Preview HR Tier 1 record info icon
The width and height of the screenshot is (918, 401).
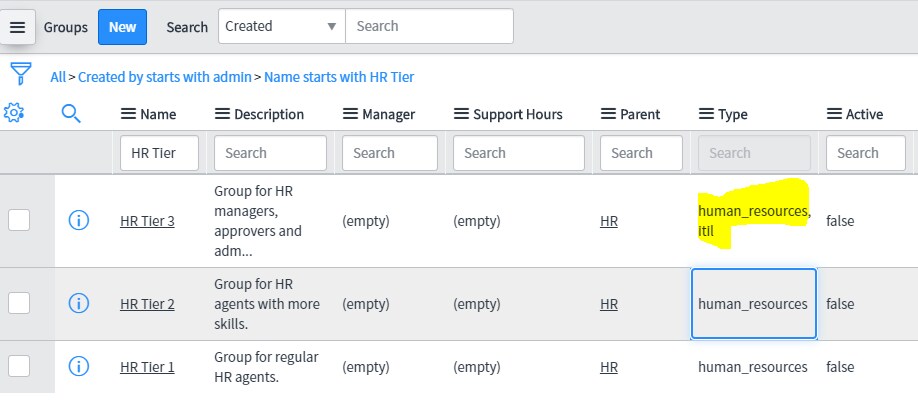[78, 366]
